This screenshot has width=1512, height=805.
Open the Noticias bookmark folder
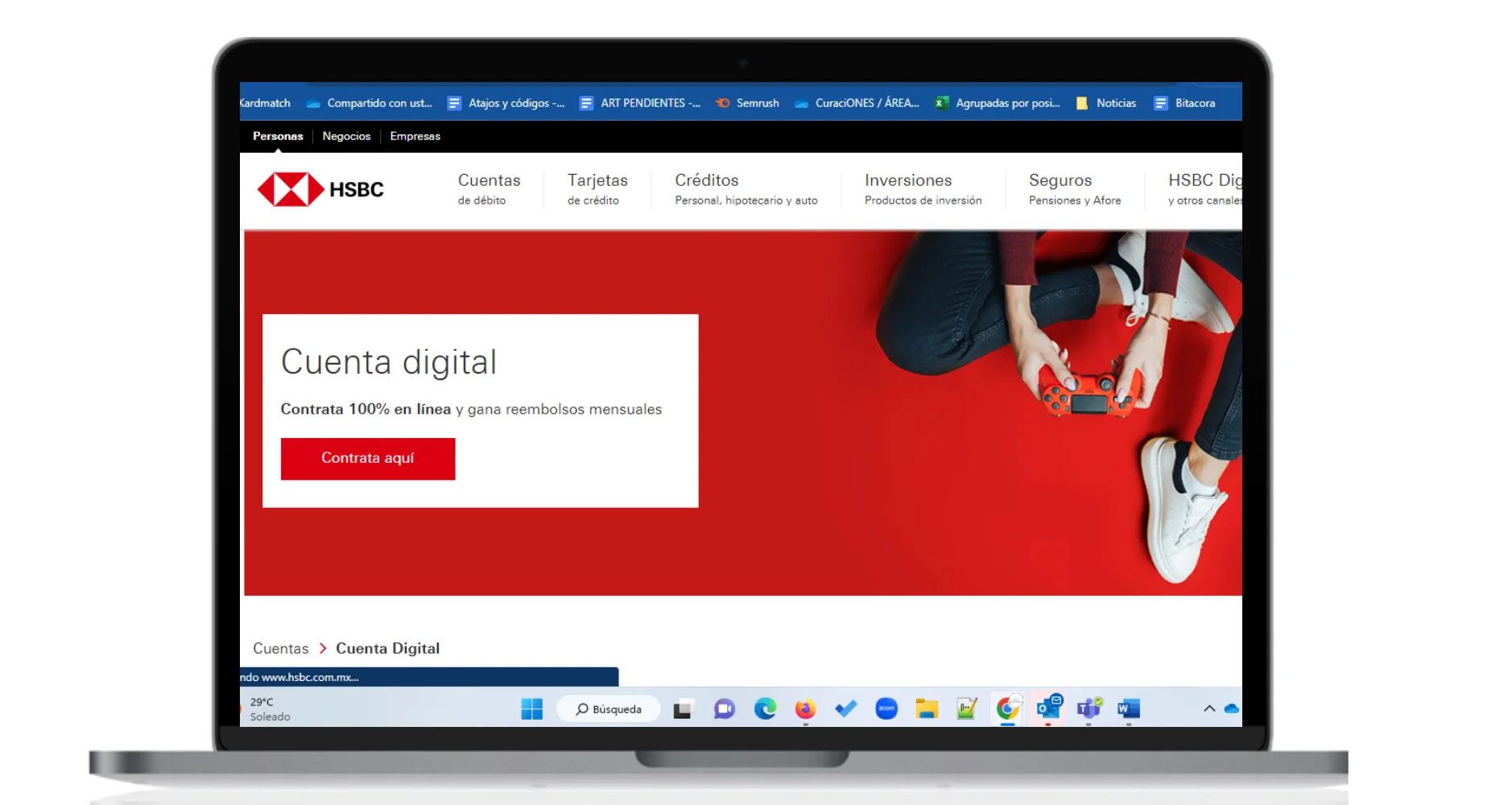[x=1106, y=103]
